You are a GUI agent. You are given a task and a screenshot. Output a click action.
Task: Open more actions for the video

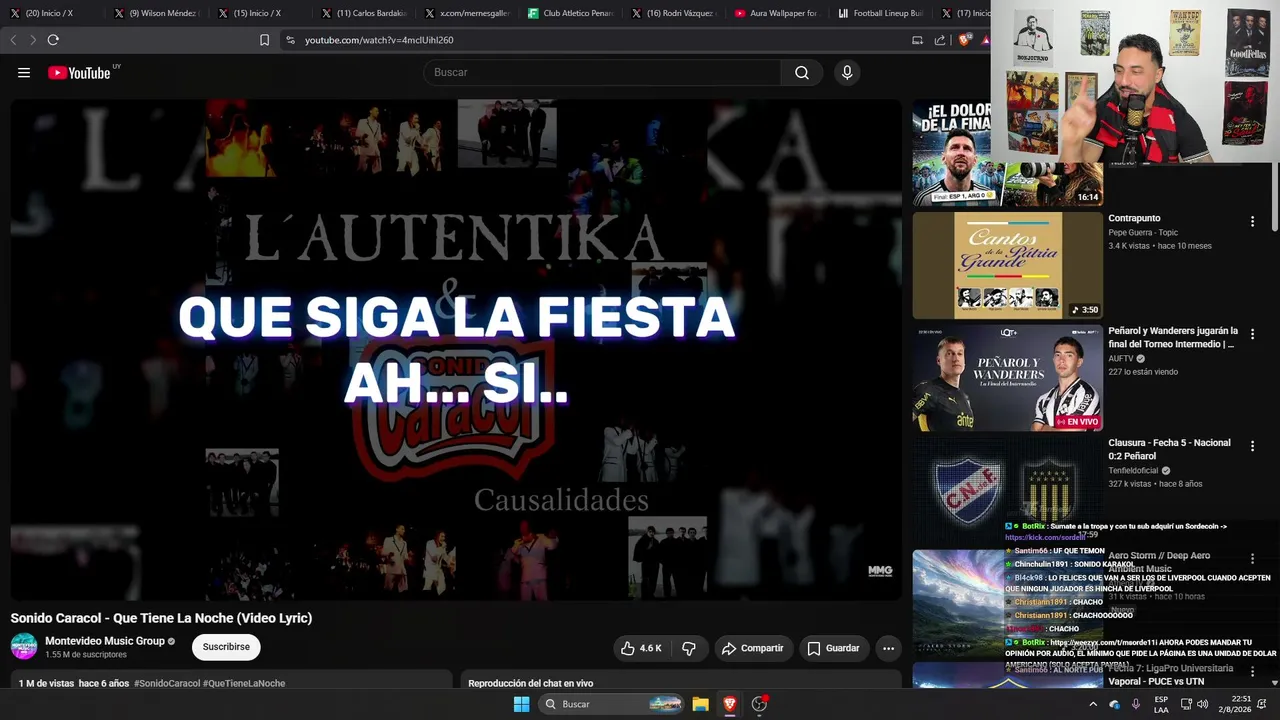pos(888,648)
